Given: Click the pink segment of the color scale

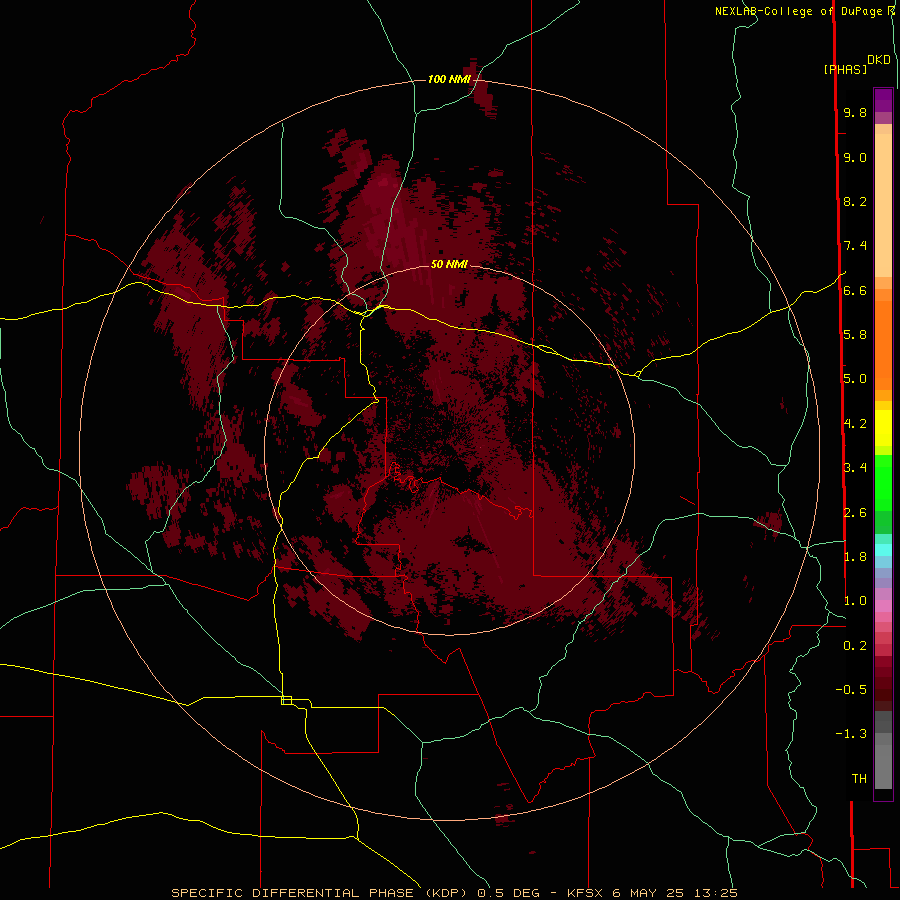Looking at the screenshot, I should coord(883,606).
